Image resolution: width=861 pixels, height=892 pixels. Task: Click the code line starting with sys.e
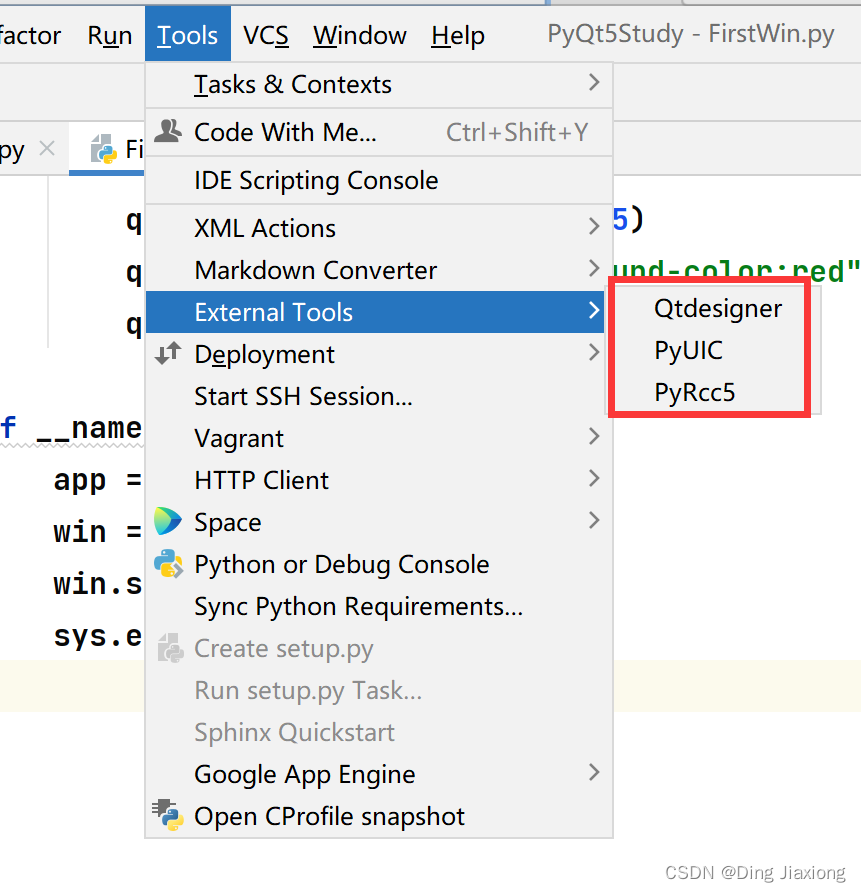click(x=97, y=636)
